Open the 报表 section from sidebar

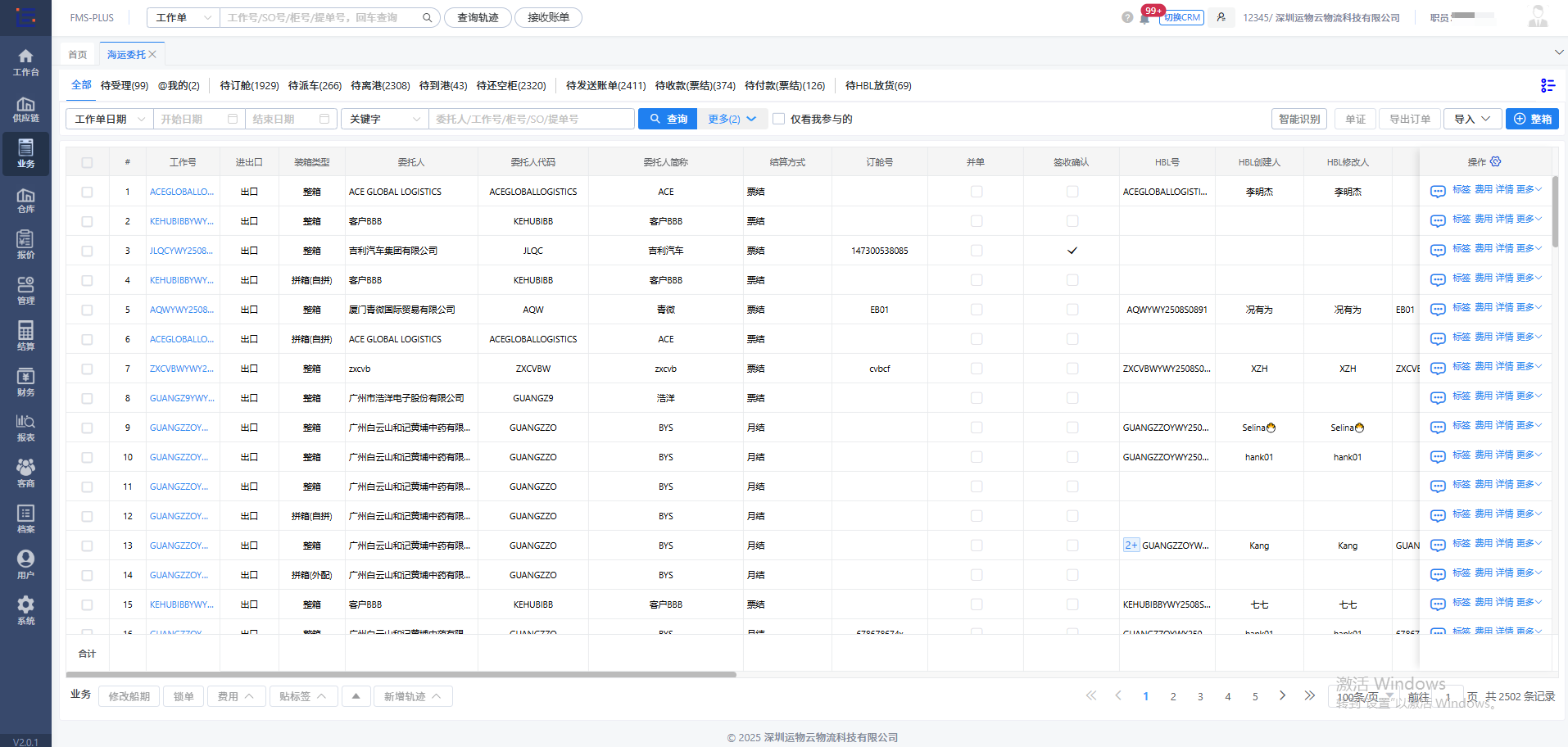25,427
